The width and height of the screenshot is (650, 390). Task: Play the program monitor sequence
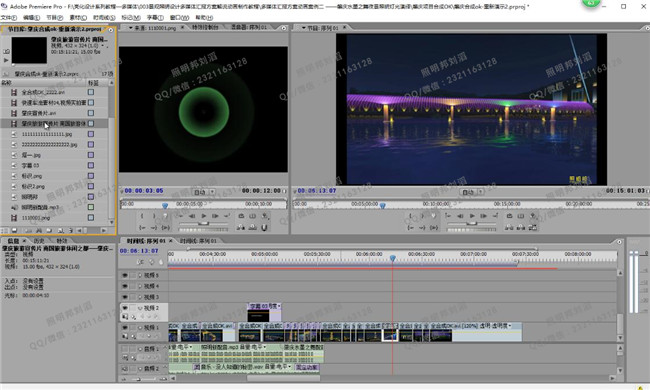pos(472,216)
